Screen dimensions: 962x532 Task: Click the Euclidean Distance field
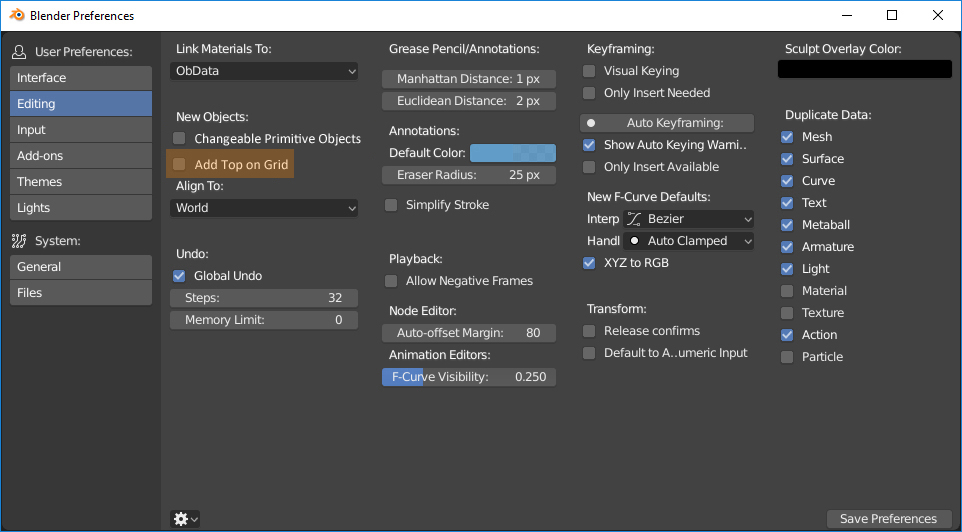pyautogui.click(x=469, y=101)
